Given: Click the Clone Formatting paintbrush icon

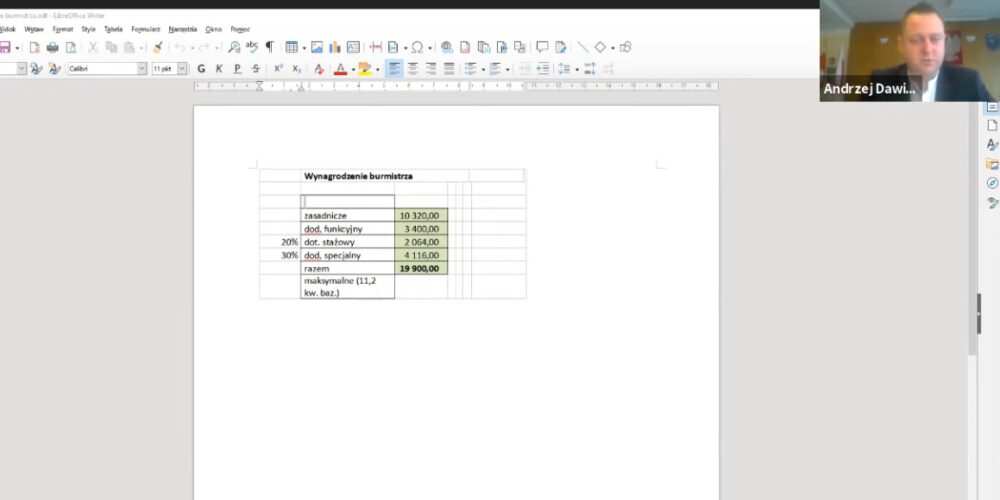Looking at the screenshot, I should (x=157, y=47).
